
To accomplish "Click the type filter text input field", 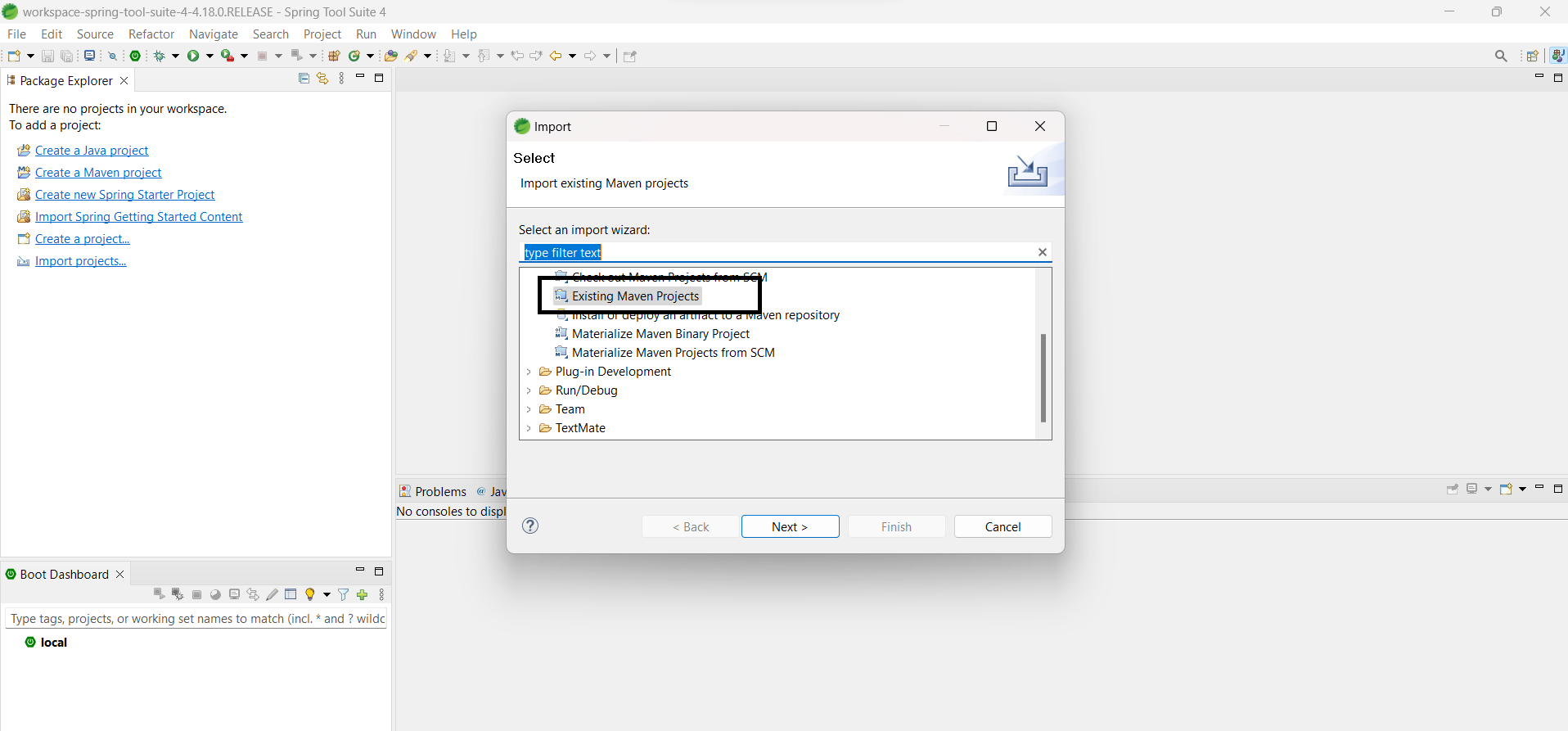I will pos(777,253).
